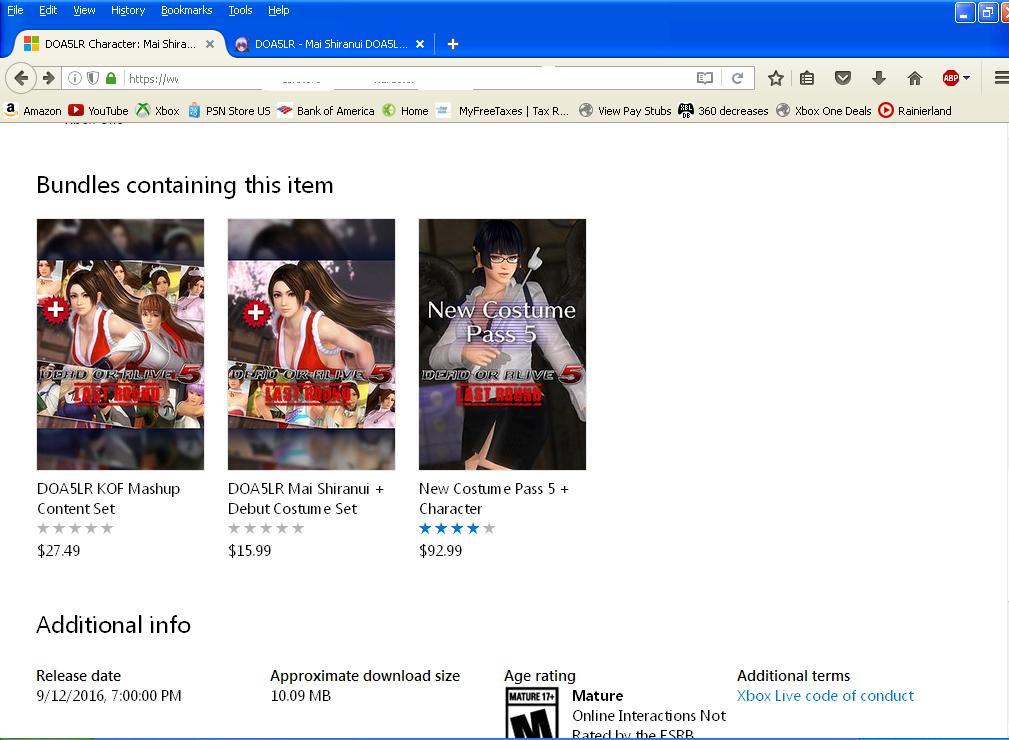This screenshot has width=1009, height=740.
Task: Close the second DOA5LR - Mai Shiranui tab
Action: (x=420, y=44)
